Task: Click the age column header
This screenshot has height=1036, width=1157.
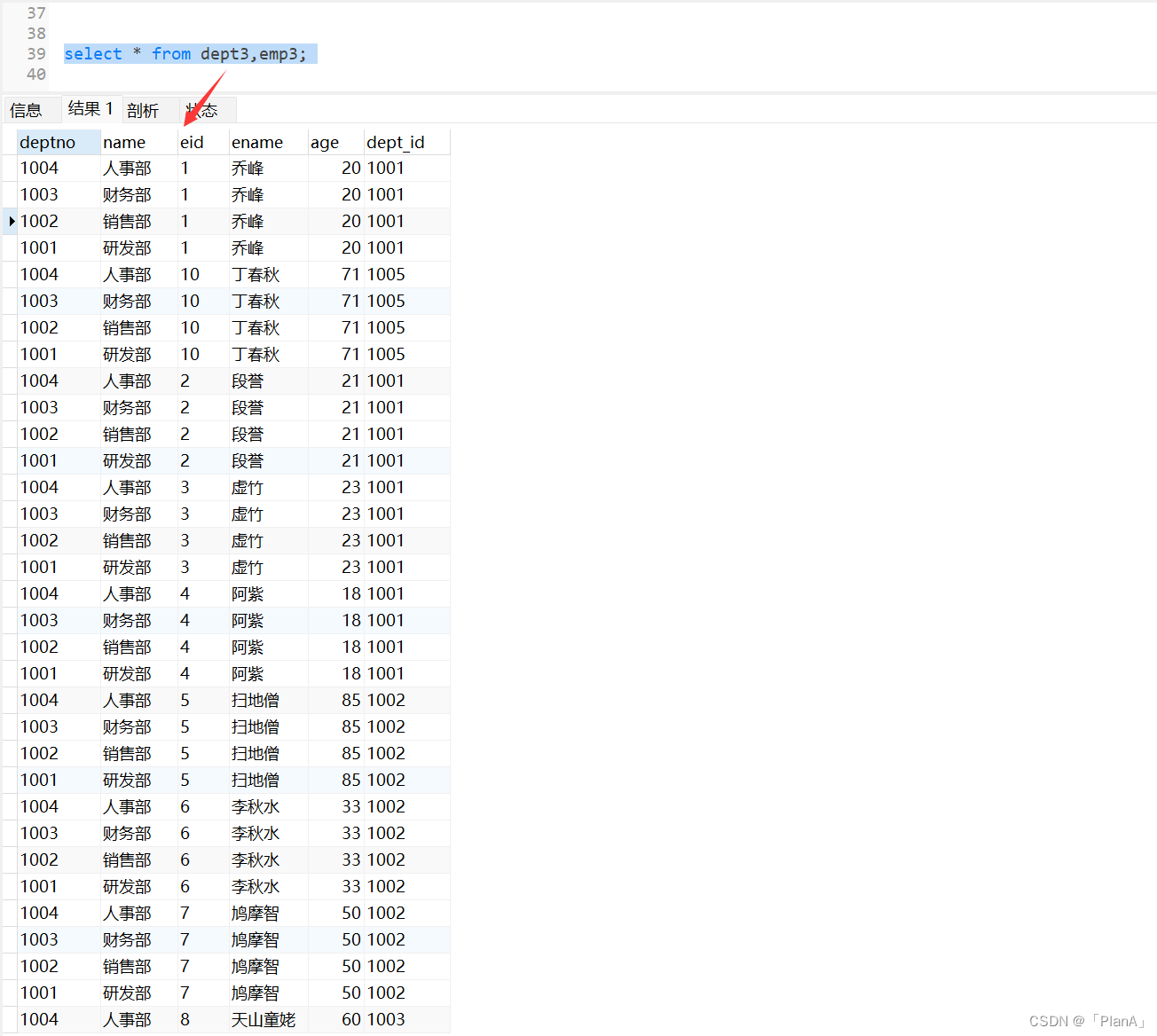Action: [335, 142]
